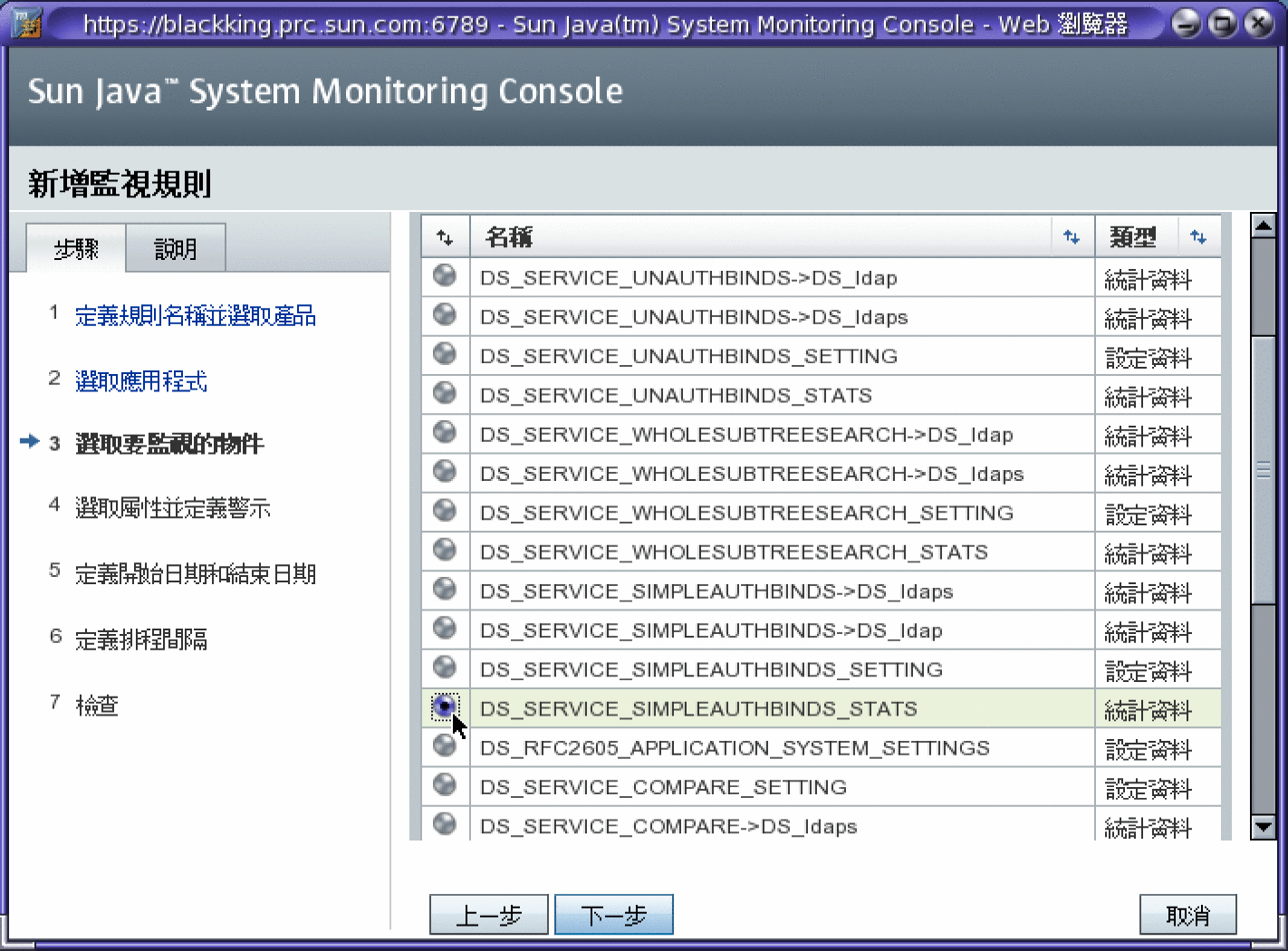Sort by 名稱 column arrows icon

1072,237
